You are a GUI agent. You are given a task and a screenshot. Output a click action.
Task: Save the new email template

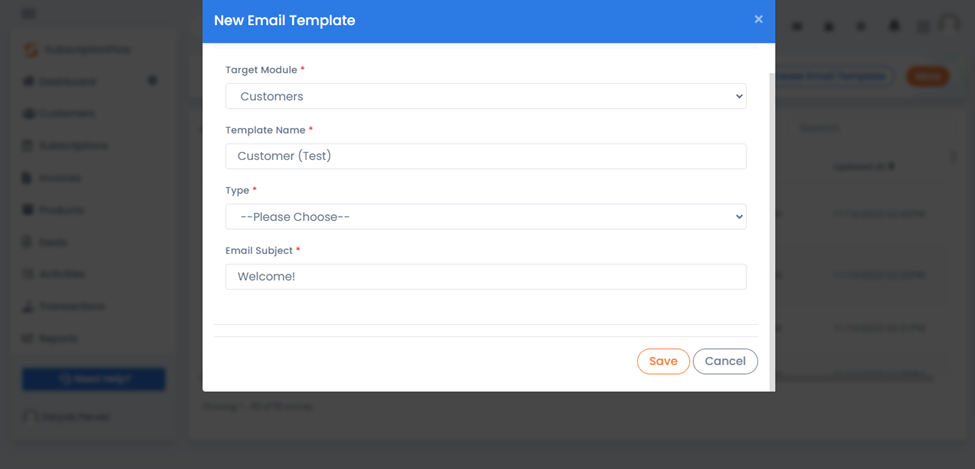pos(663,361)
